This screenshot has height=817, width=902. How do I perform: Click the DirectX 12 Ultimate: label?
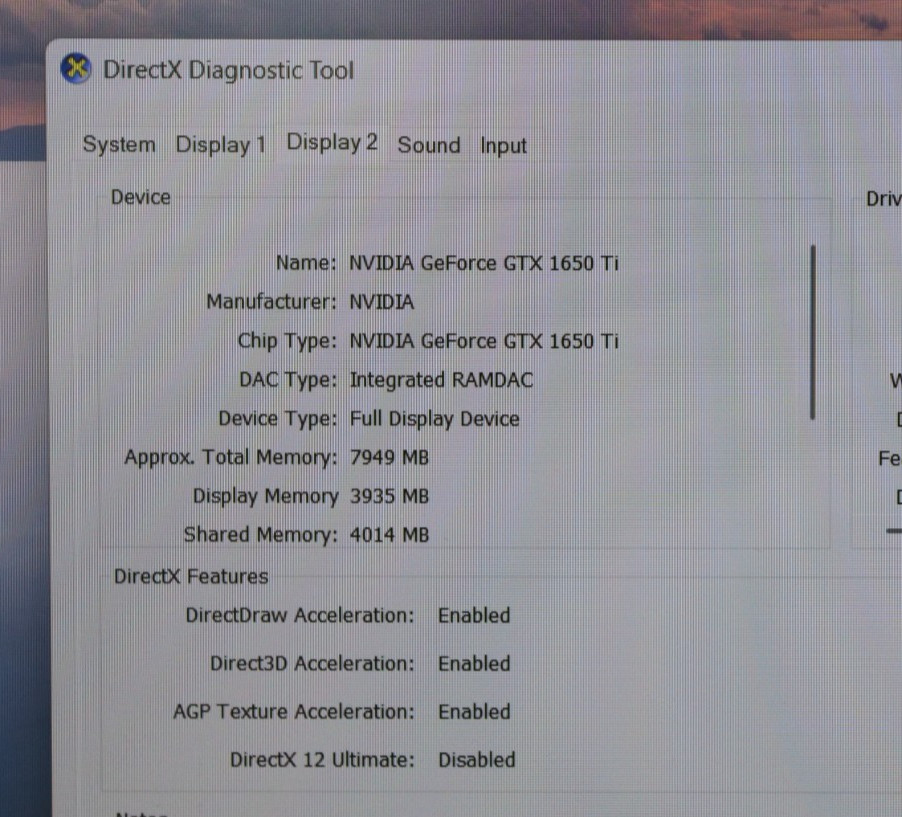322,760
